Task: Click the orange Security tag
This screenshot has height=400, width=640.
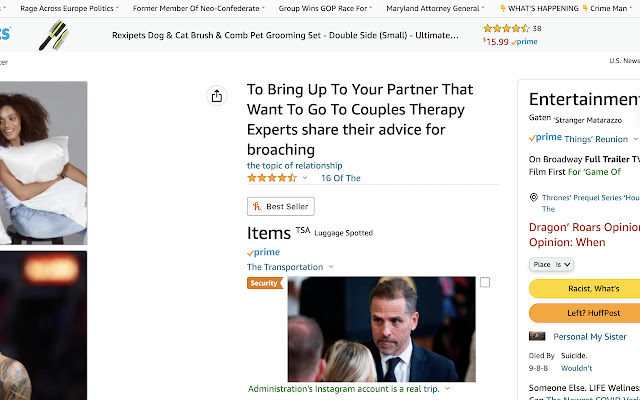Action: 264,283
